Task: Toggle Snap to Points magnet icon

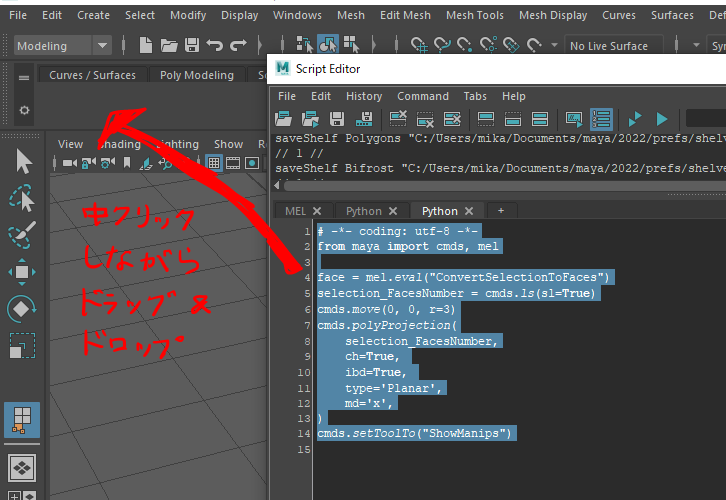Action: (x=464, y=45)
